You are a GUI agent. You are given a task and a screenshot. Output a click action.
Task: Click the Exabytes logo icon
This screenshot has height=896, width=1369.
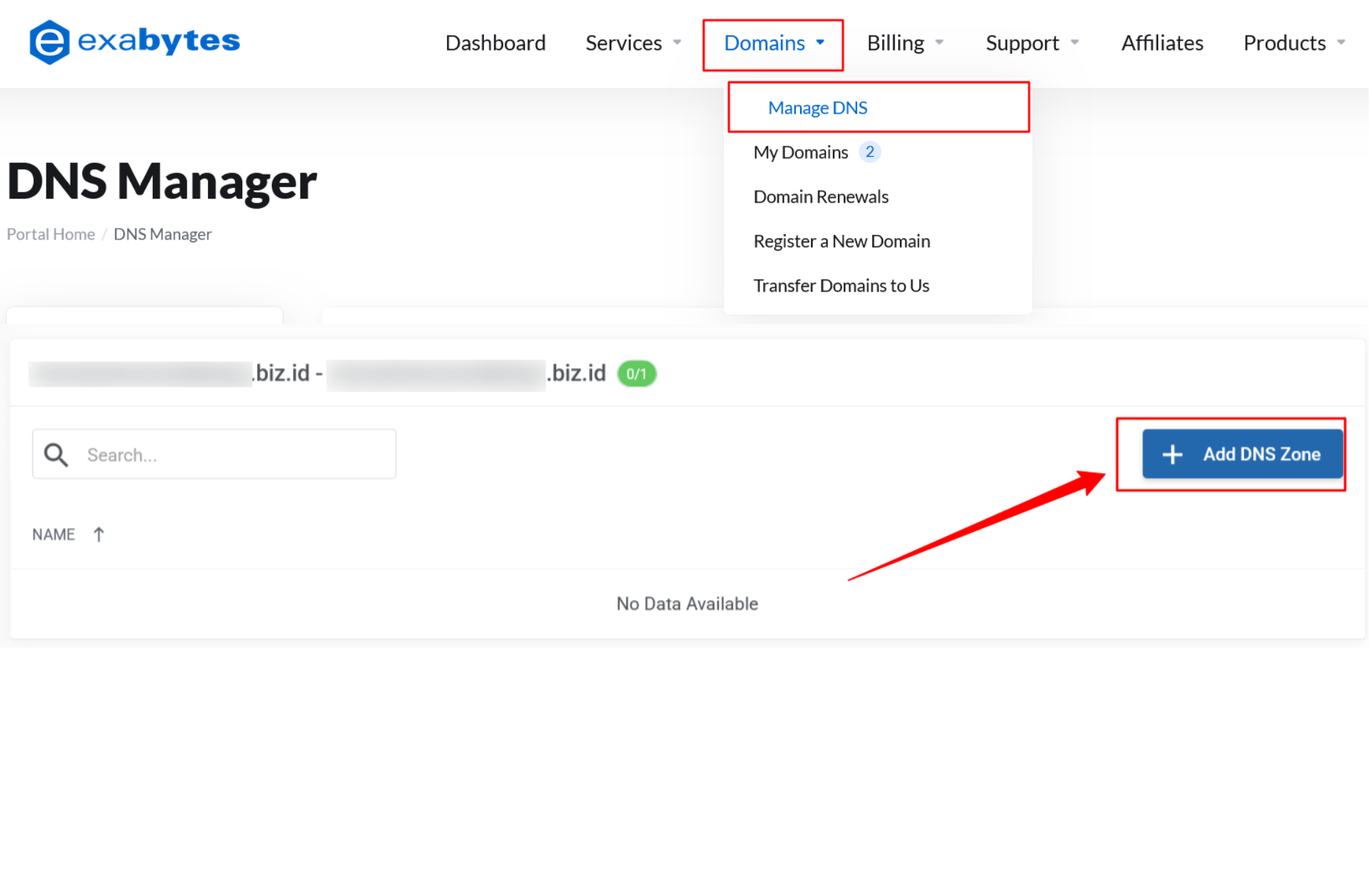click(49, 42)
